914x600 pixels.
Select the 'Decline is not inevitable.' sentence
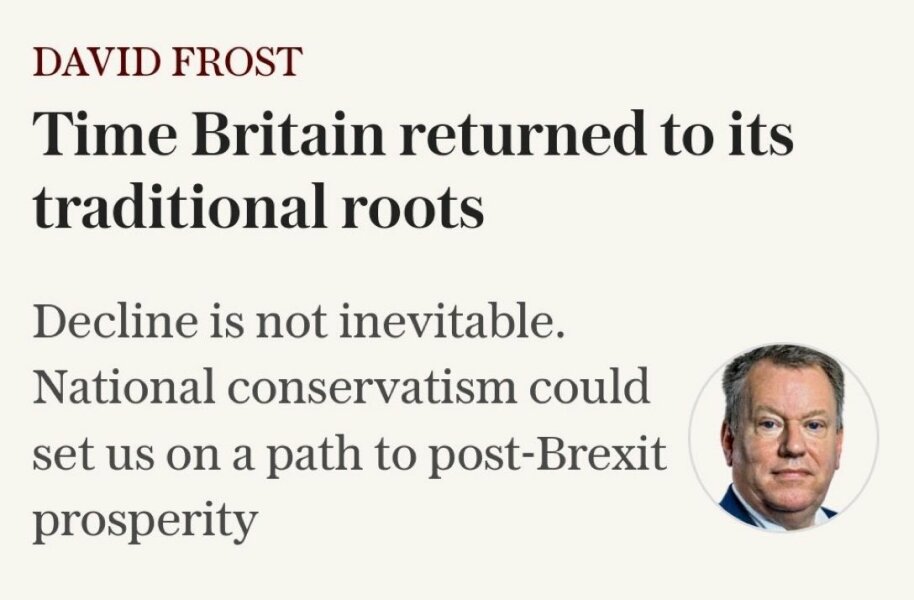click(299, 324)
